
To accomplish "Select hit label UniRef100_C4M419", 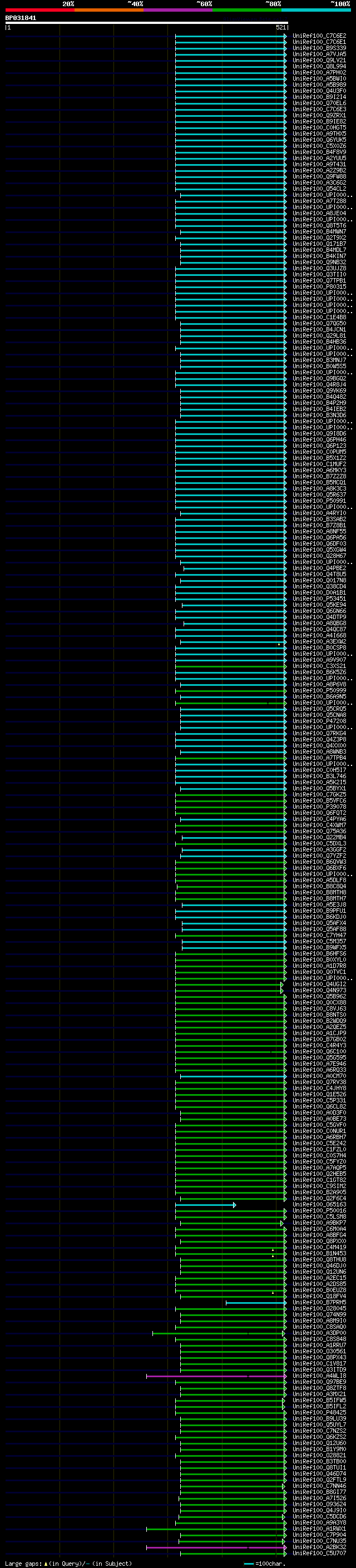I will point(319,1247).
